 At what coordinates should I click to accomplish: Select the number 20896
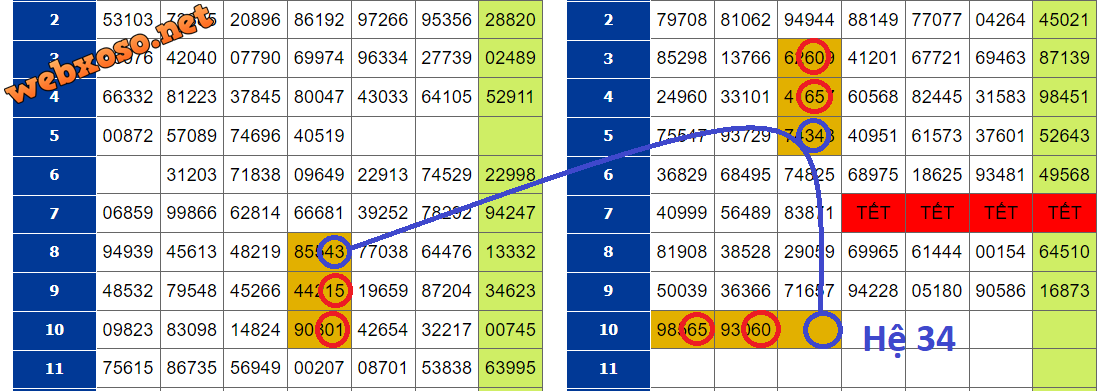(x=256, y=19)
